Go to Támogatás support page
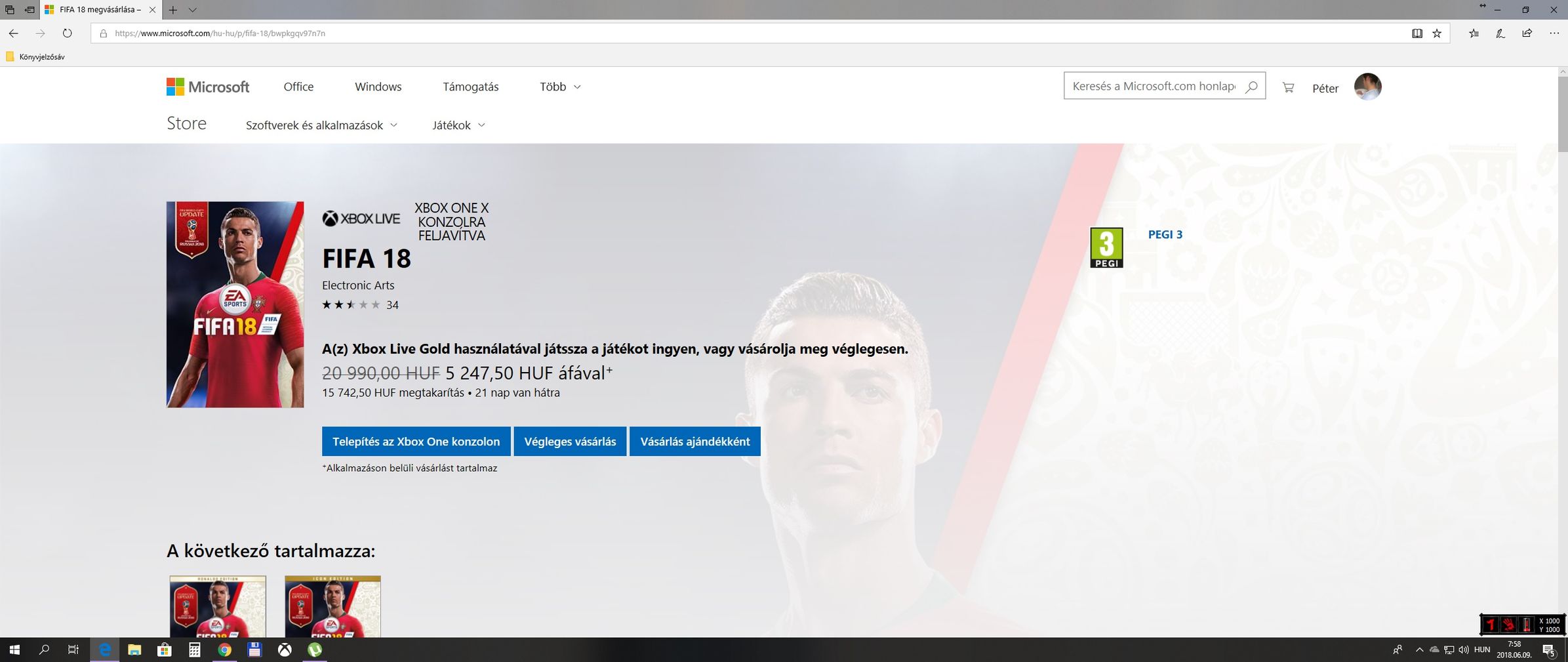This screenshot has width=1568, height=662. coord(471,87)
